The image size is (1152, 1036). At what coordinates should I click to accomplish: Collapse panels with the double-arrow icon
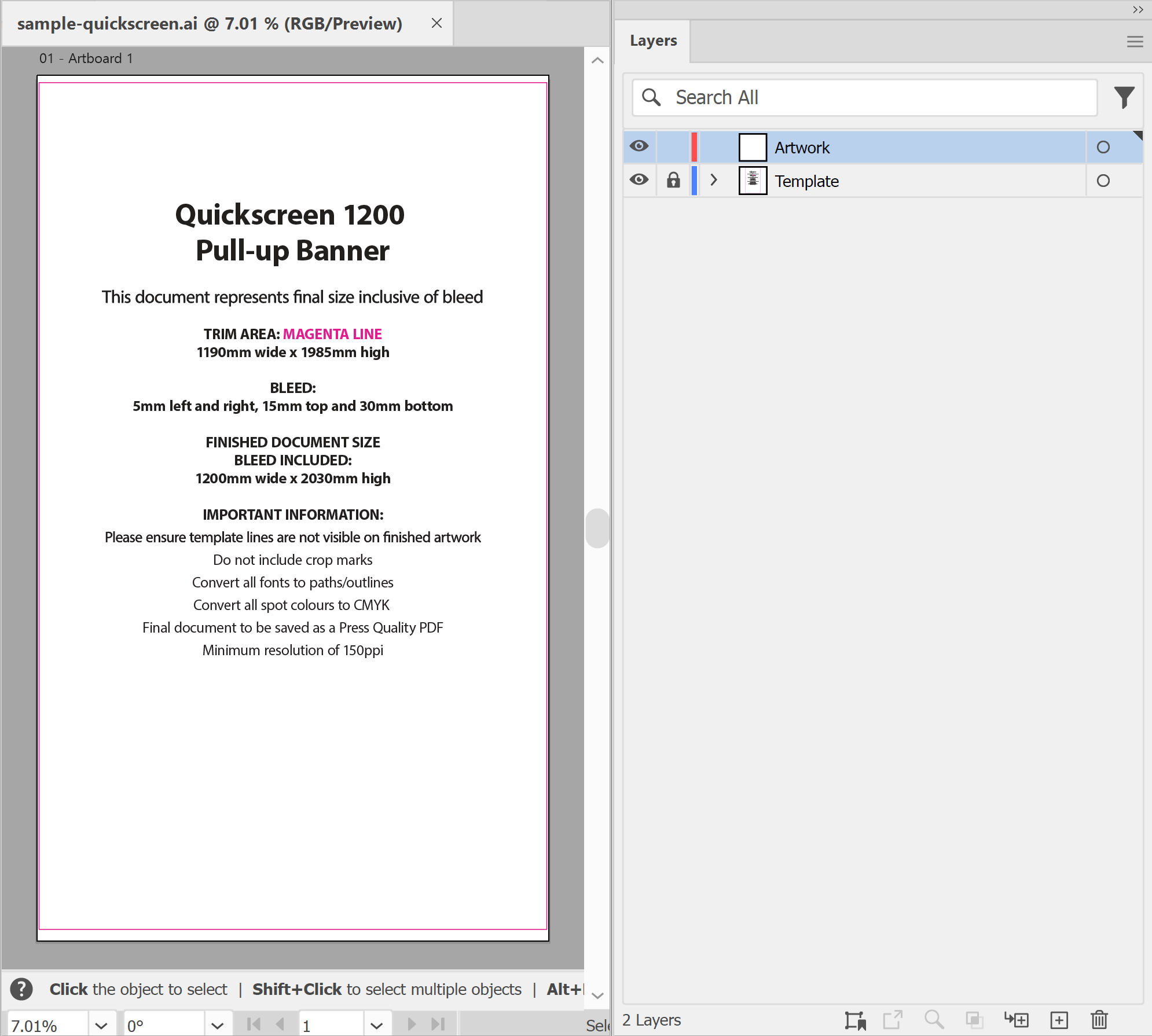click(1138, 9)
